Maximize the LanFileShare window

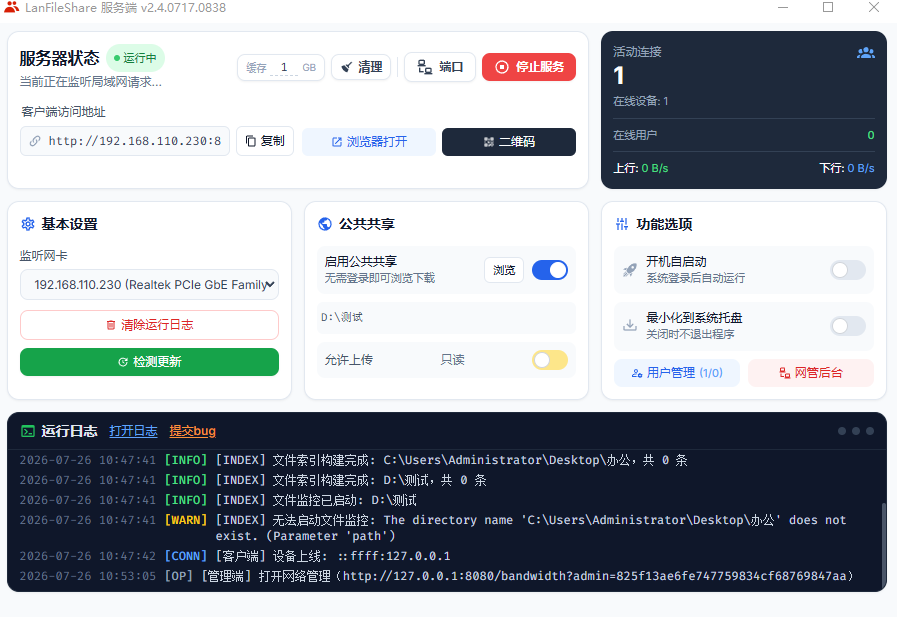point(828,7)
